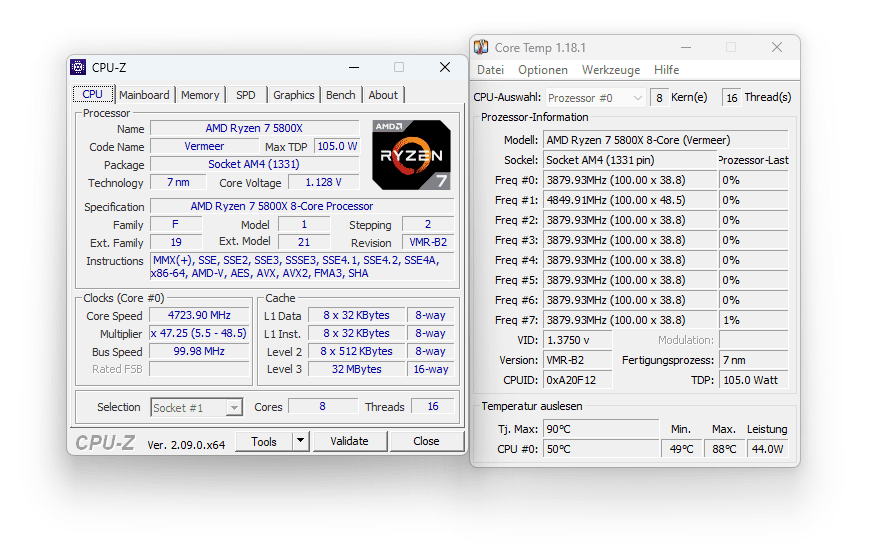Click the Freq #7 load value 1%
Screen dimensions: 872x548
click(x=753, y=320)
